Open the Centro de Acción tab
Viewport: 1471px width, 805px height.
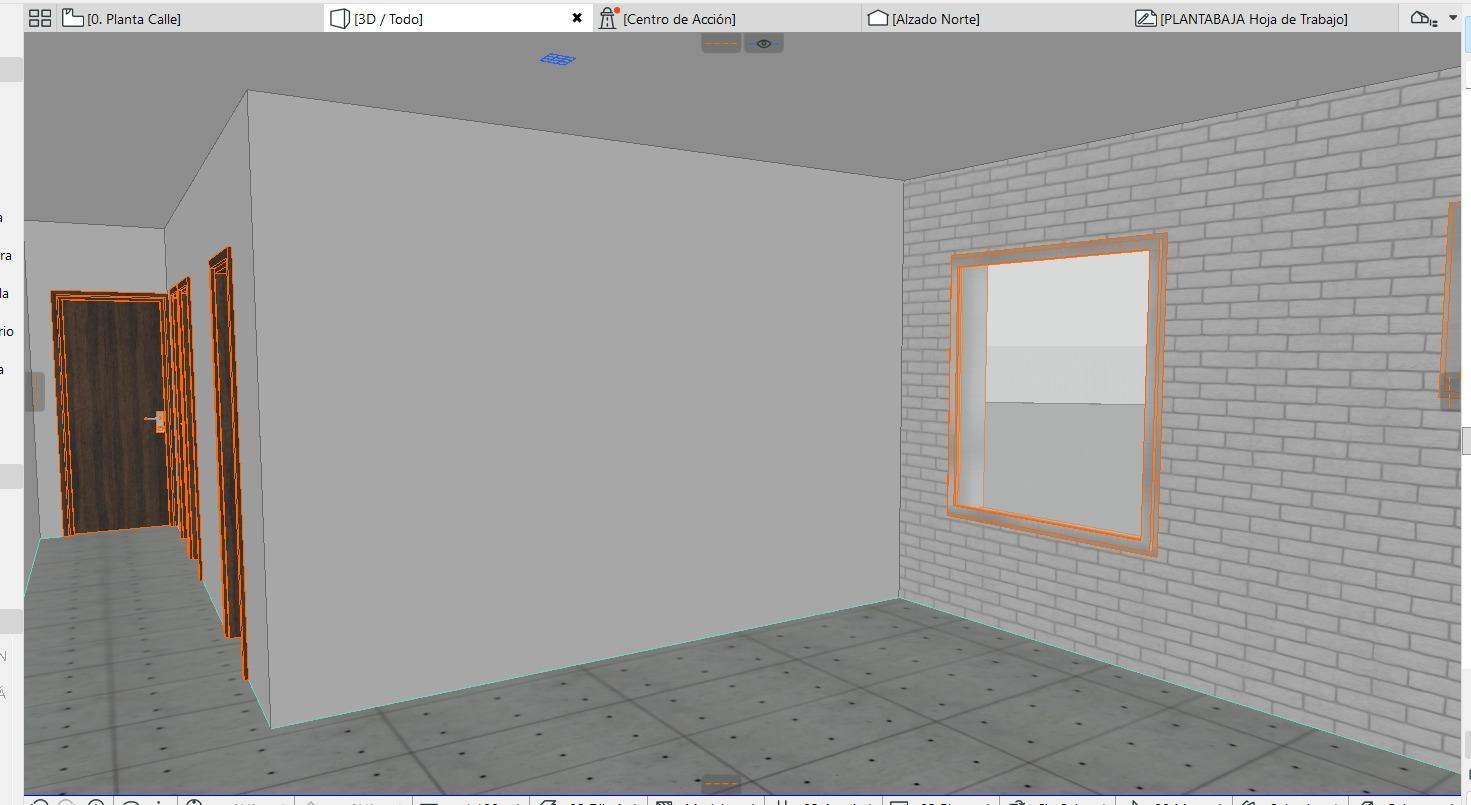point(679,19)
